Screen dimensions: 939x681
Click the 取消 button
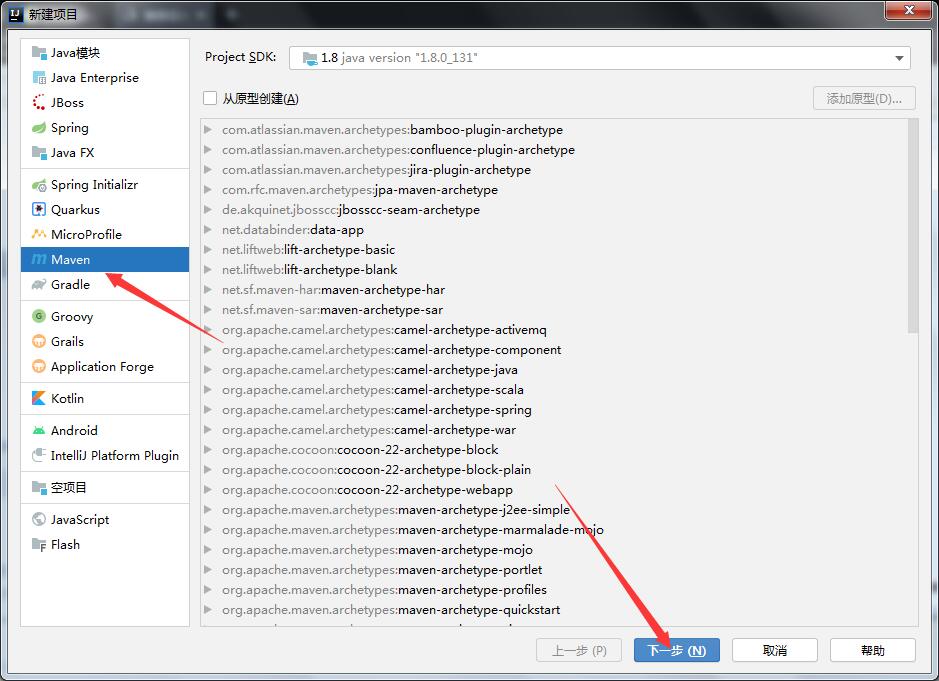pos(774,650)
